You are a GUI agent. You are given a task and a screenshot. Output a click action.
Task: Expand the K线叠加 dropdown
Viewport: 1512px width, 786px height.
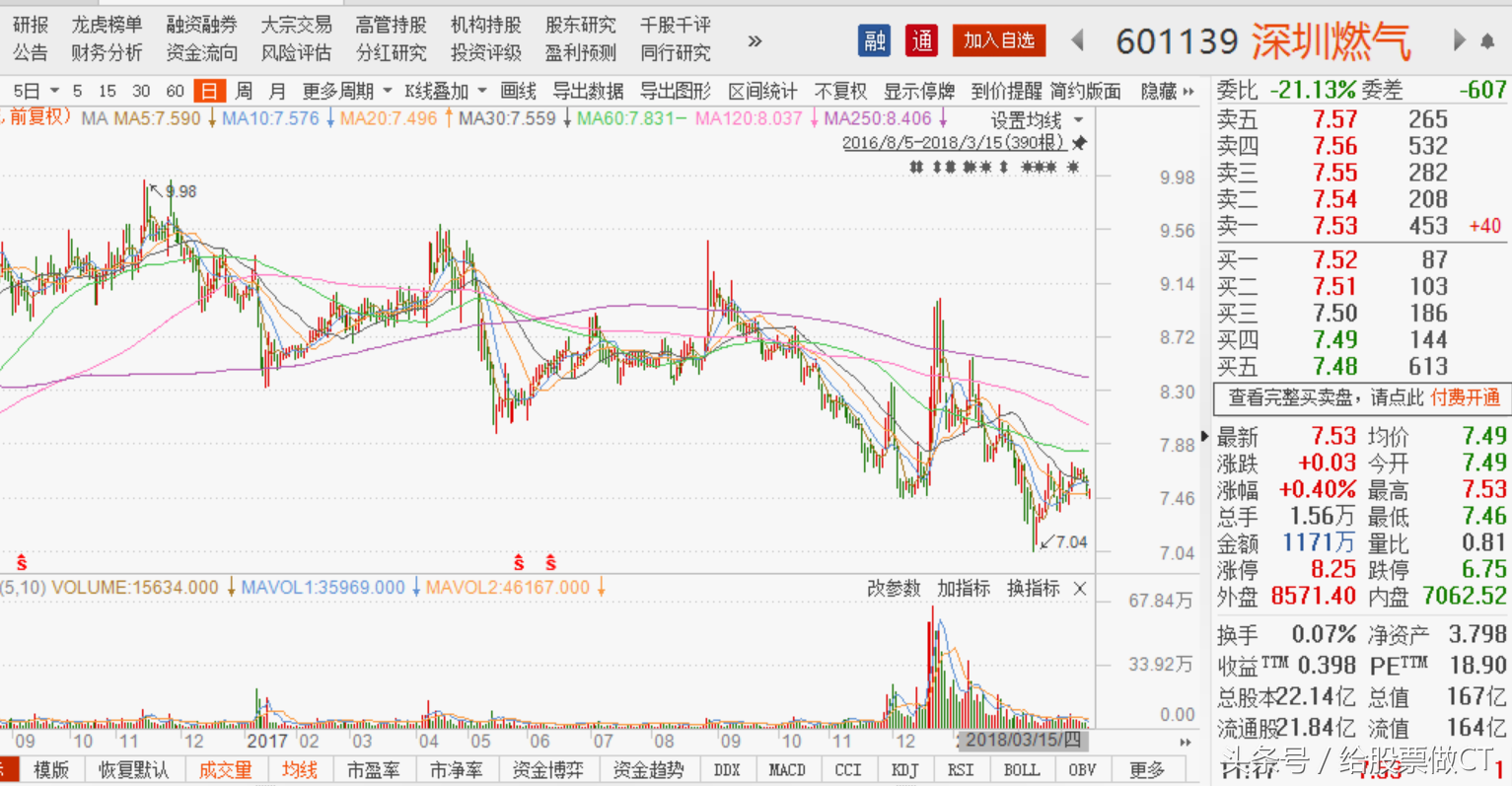(446, 91)
